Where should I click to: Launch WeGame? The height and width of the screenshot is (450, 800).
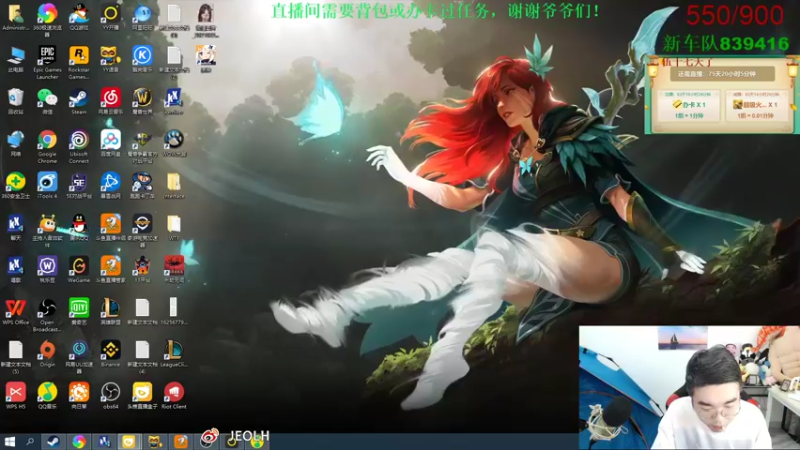[x=79, y=269]
